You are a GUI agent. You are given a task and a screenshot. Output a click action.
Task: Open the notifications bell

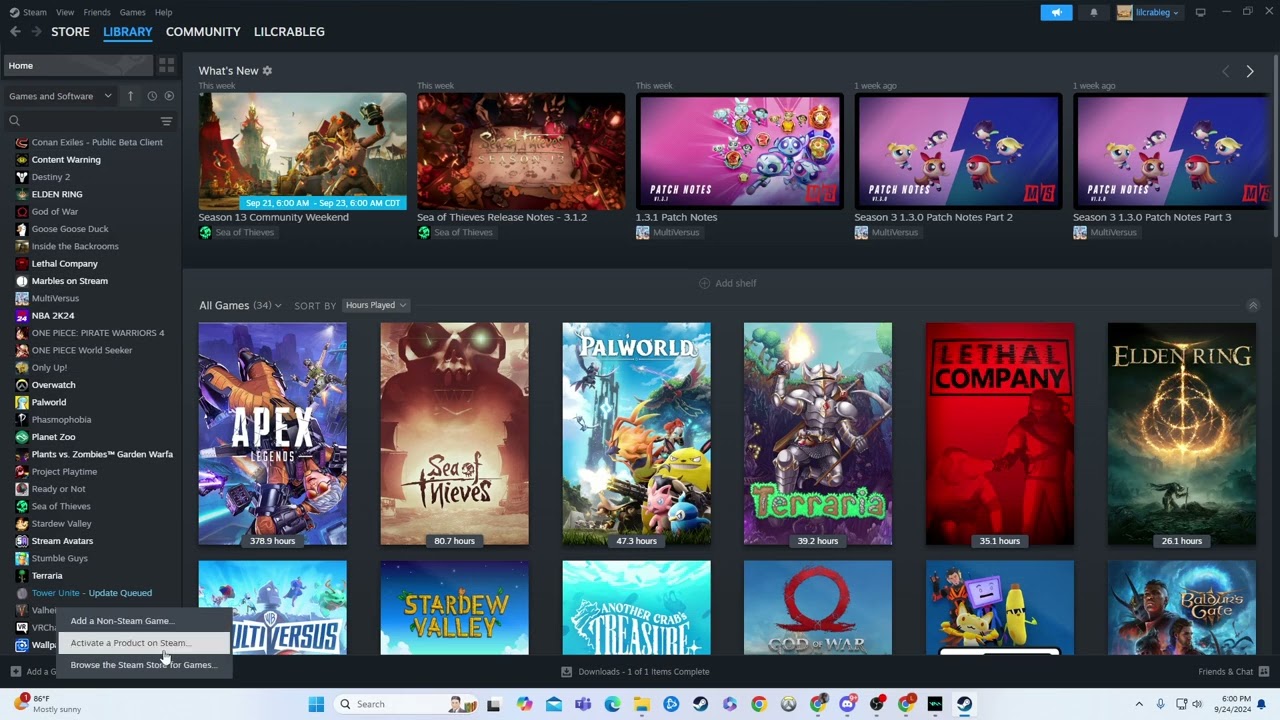point(1094,12)
